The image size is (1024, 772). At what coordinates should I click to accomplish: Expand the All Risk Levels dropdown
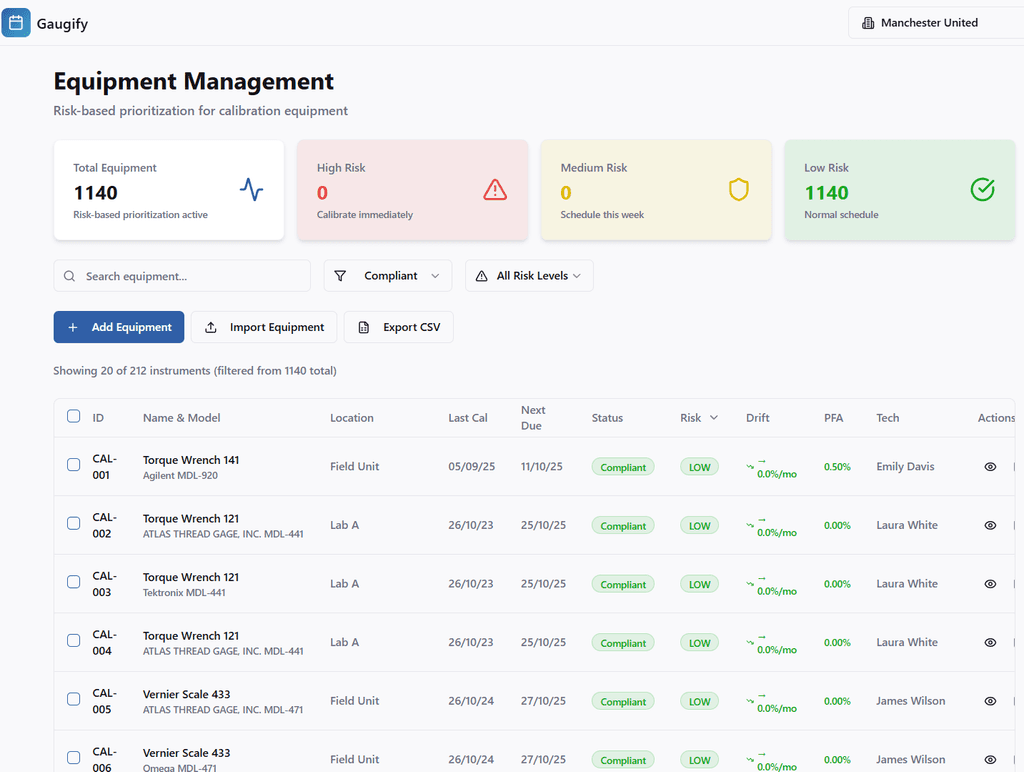(x=529, y=275)
